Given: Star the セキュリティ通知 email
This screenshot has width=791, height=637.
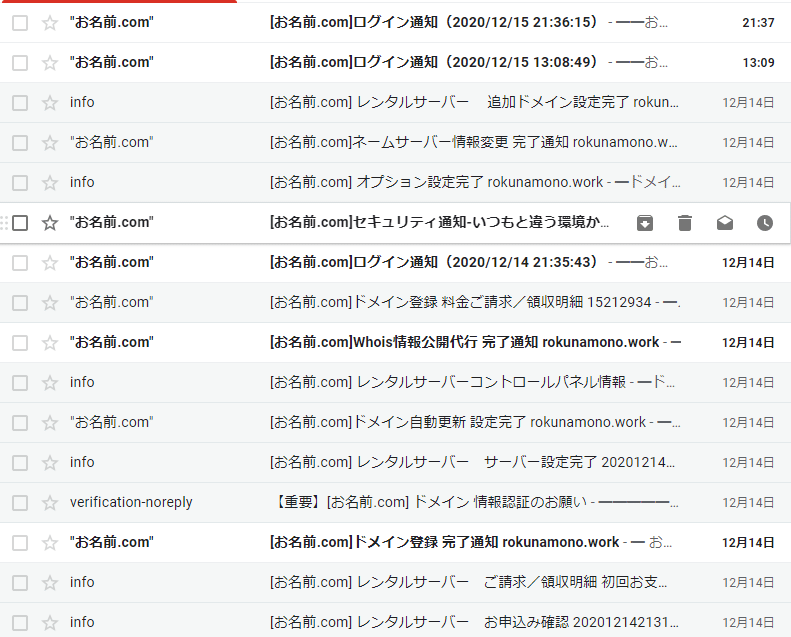Looking at the screenshot, I should pyautogui.click(x=49, y=223).
